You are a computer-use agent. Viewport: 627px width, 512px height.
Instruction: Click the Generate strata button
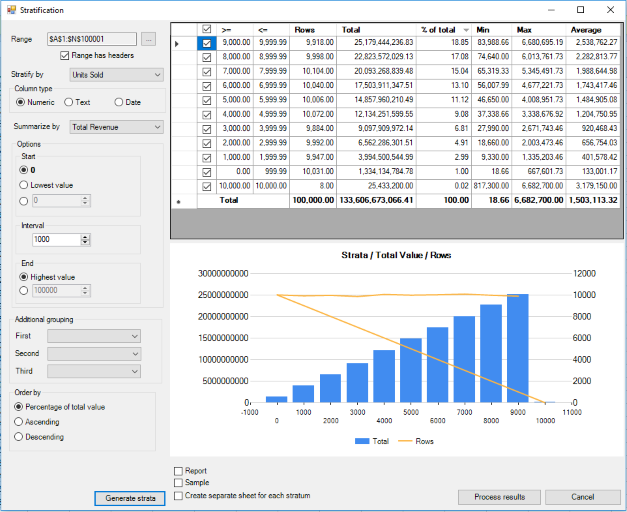130,498
